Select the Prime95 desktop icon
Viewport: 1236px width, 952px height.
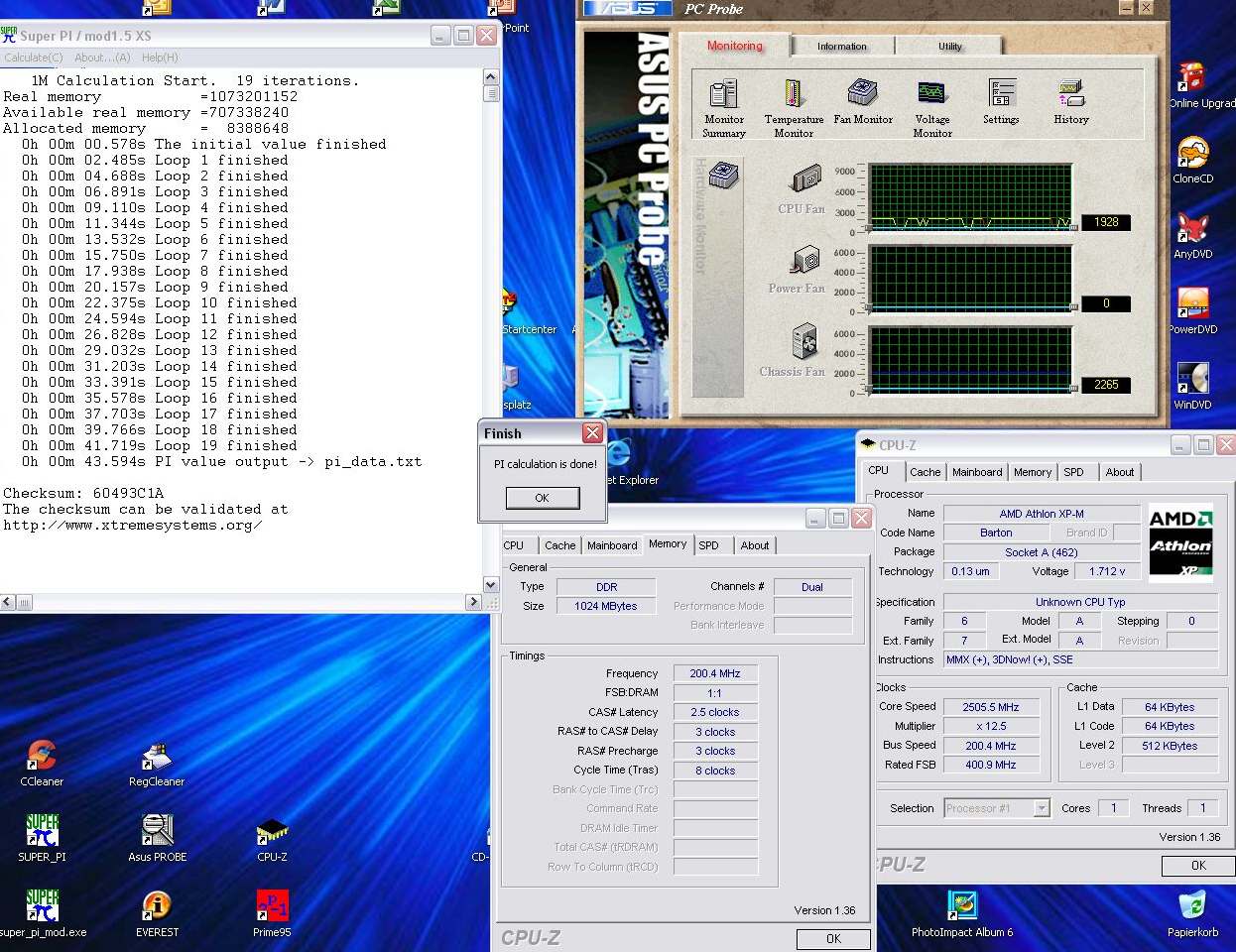[x=272, y=913]
